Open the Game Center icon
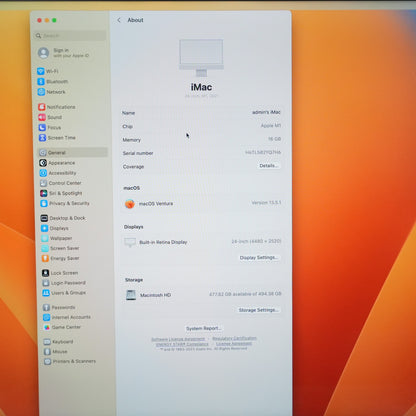This screenshot has height=416, width=416. (x=47, y=327)
